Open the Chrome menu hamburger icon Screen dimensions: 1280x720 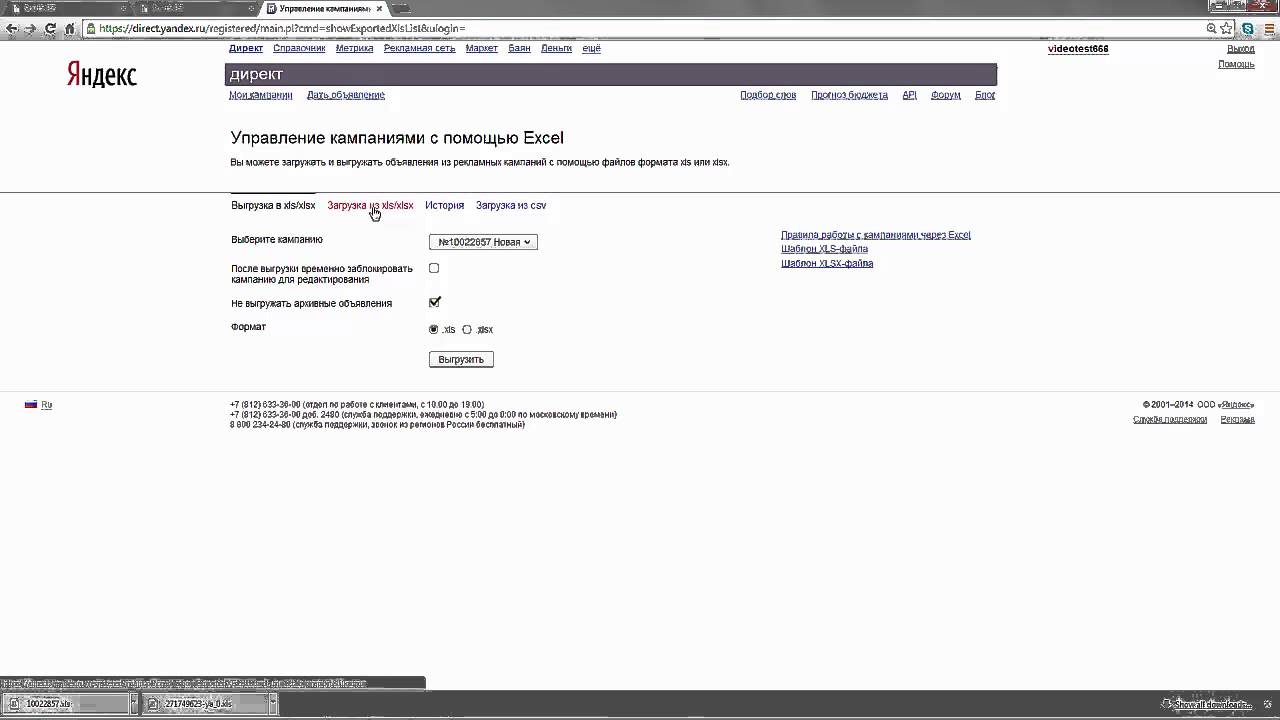1269,29
